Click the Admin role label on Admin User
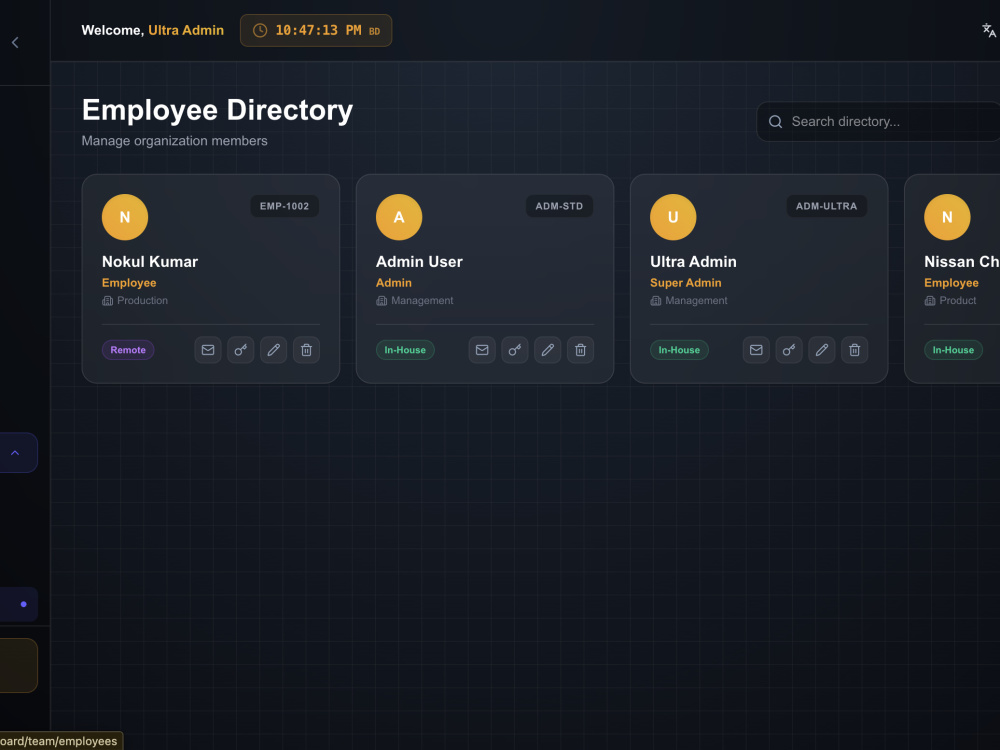This screenshot has height=750, width=1000. coord(393,283)
